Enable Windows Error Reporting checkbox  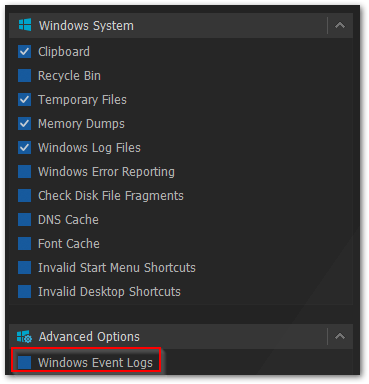tap(24, 172)
